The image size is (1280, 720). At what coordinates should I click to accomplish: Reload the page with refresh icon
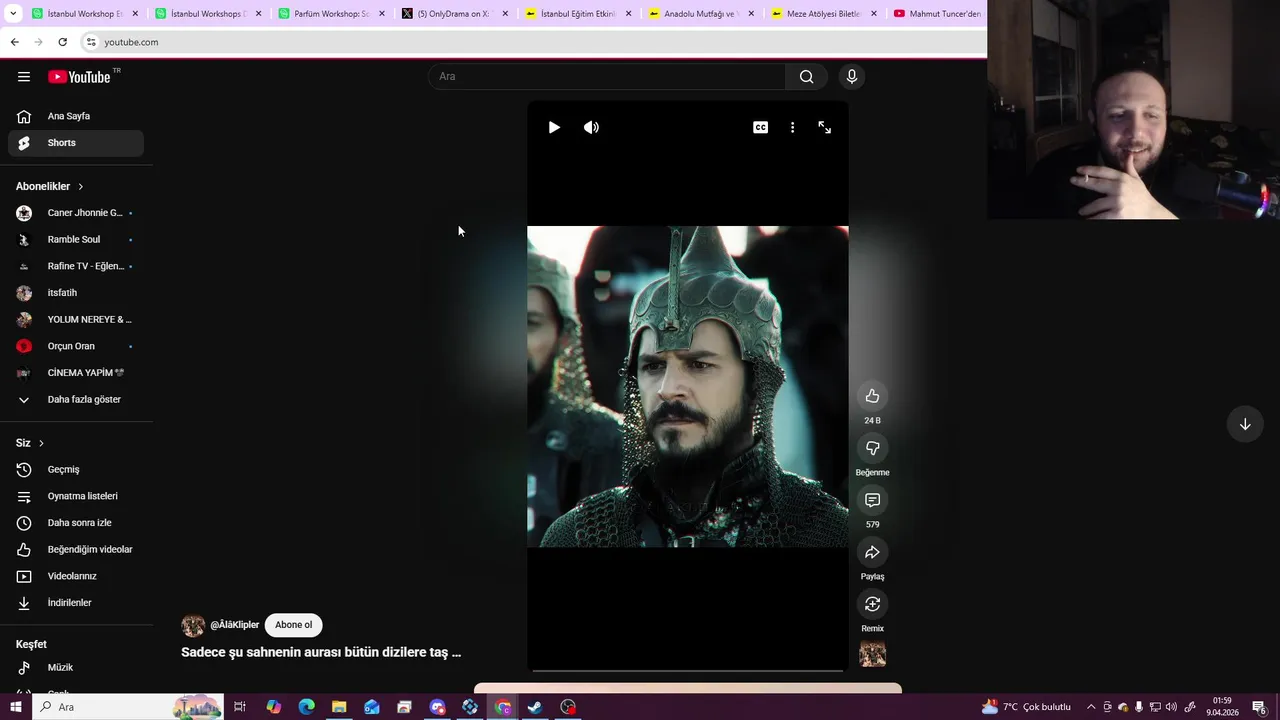coord(62,42)
